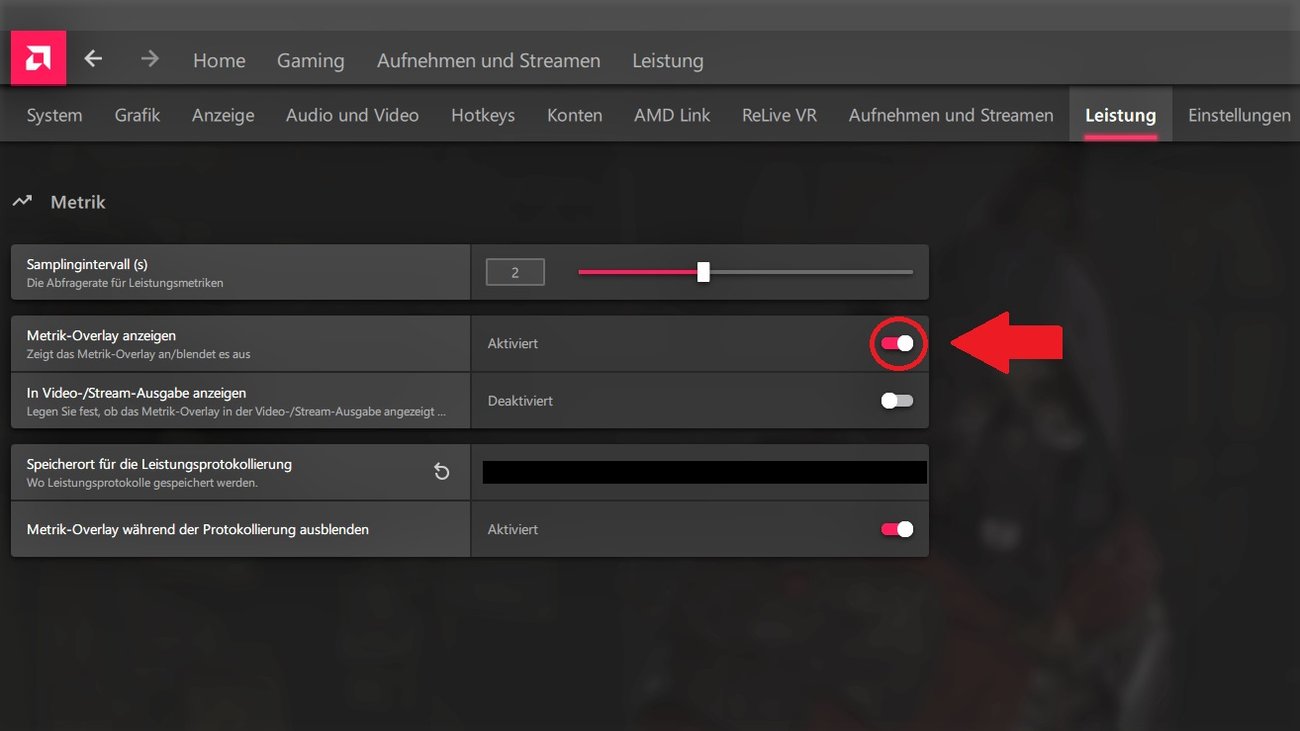Open the Einstellungen tab
Viewport: 1300px width, 731px height.
(1239, 115)
